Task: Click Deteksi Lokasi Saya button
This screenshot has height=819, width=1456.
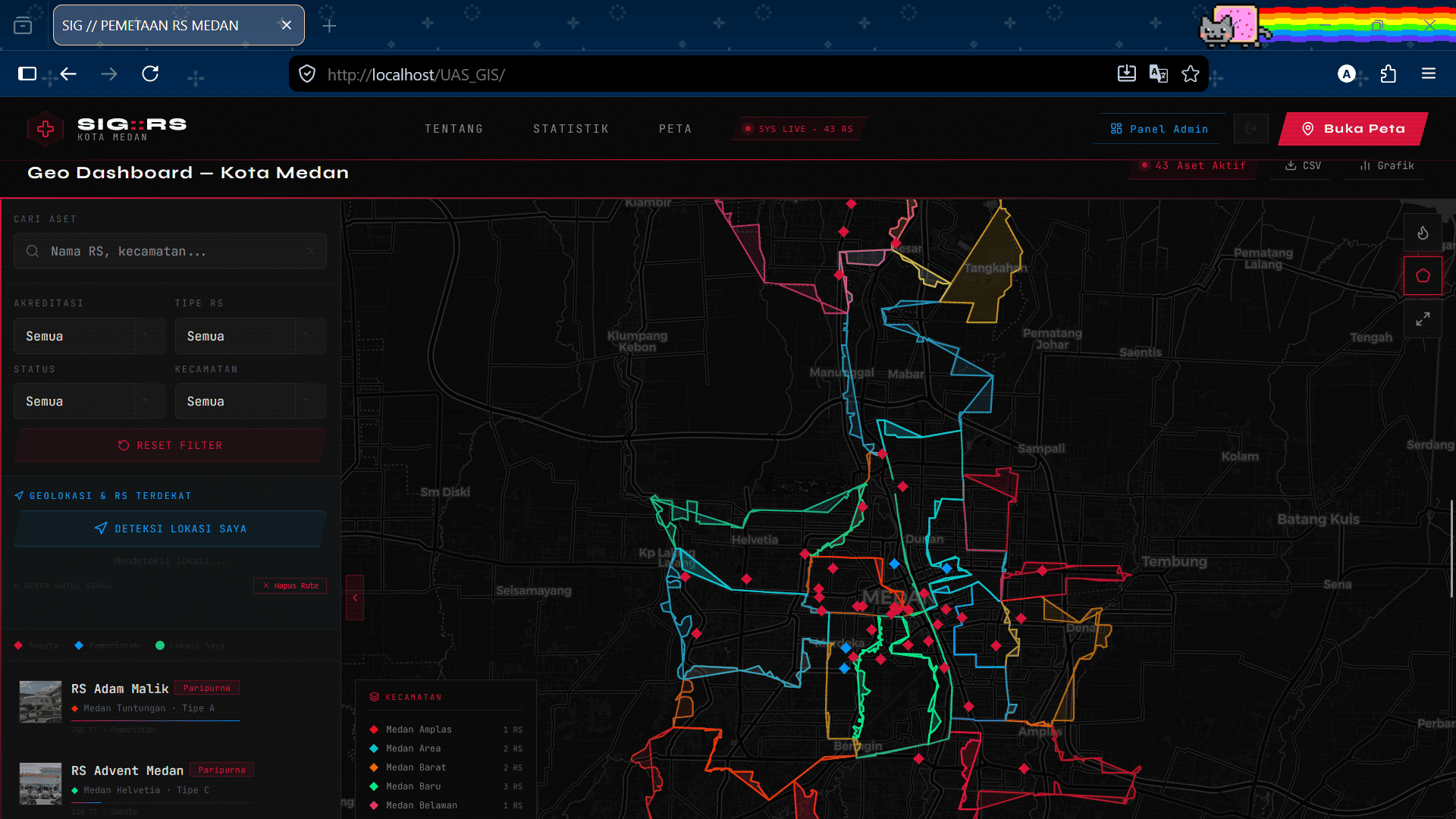Action: pos(170,529)
